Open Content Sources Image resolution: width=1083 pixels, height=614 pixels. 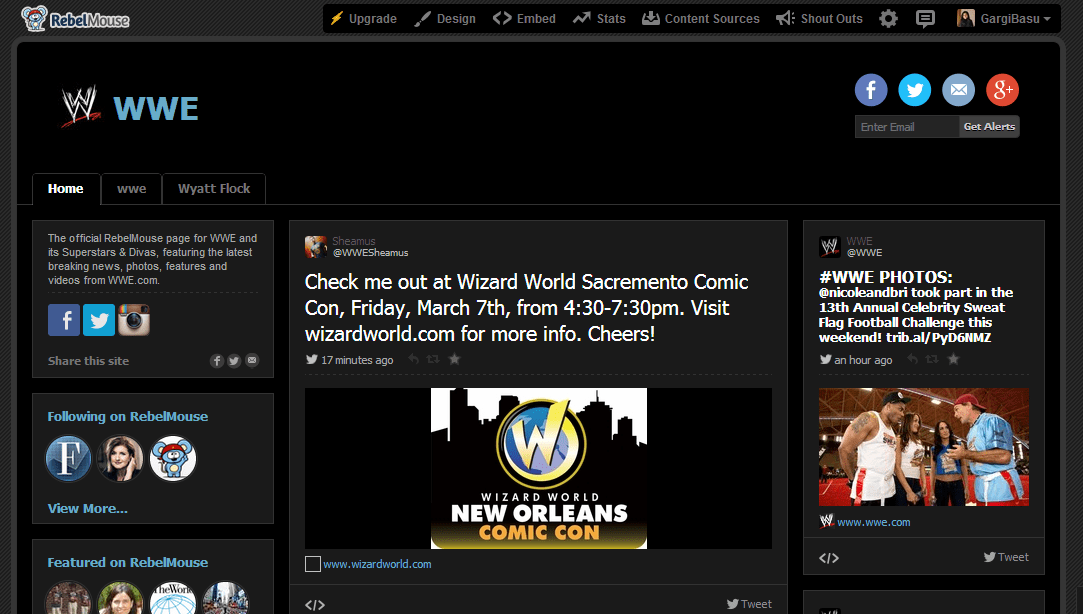(700, 19)
